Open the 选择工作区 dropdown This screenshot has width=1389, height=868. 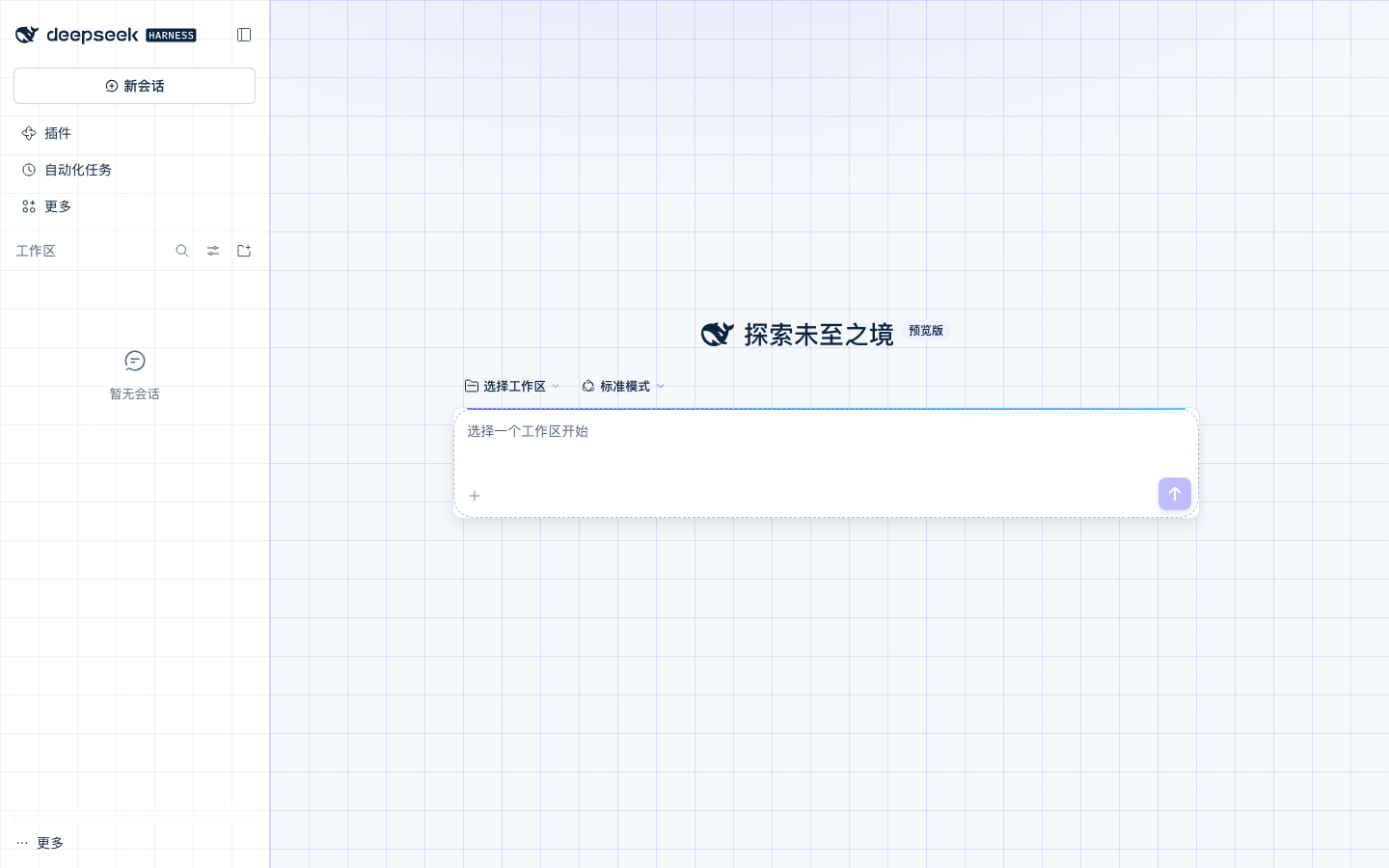(x=512, y=386)
